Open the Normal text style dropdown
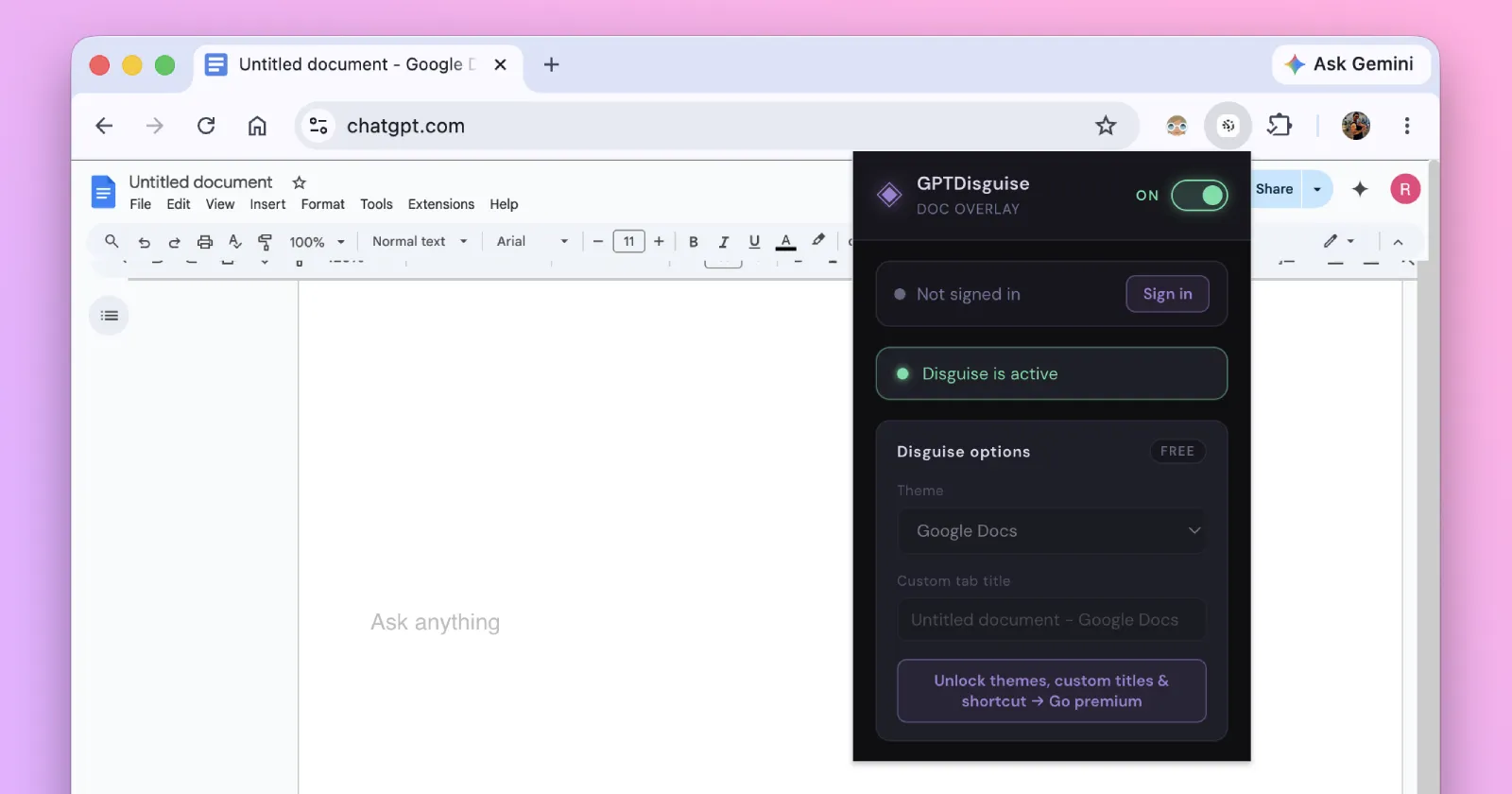1512x794 pixels. (x=420, y=241)
